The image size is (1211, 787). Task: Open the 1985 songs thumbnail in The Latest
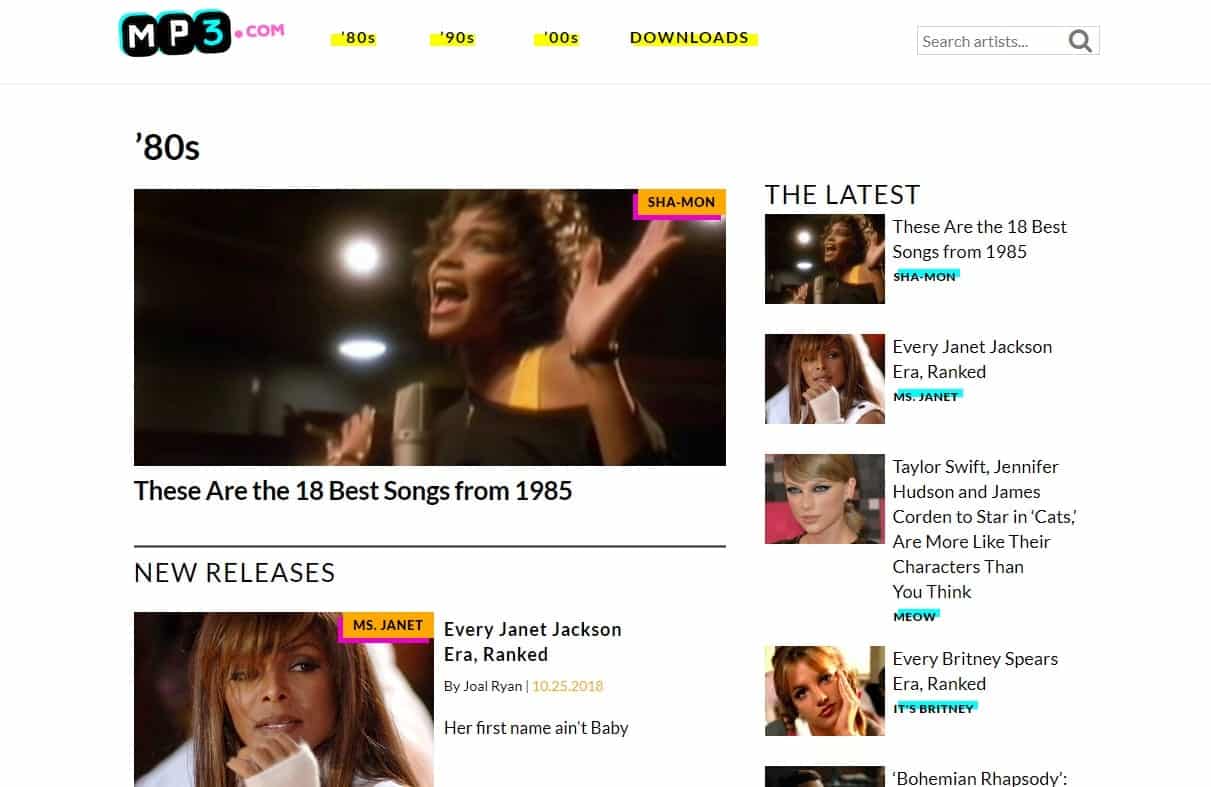(x=824, y=259)
